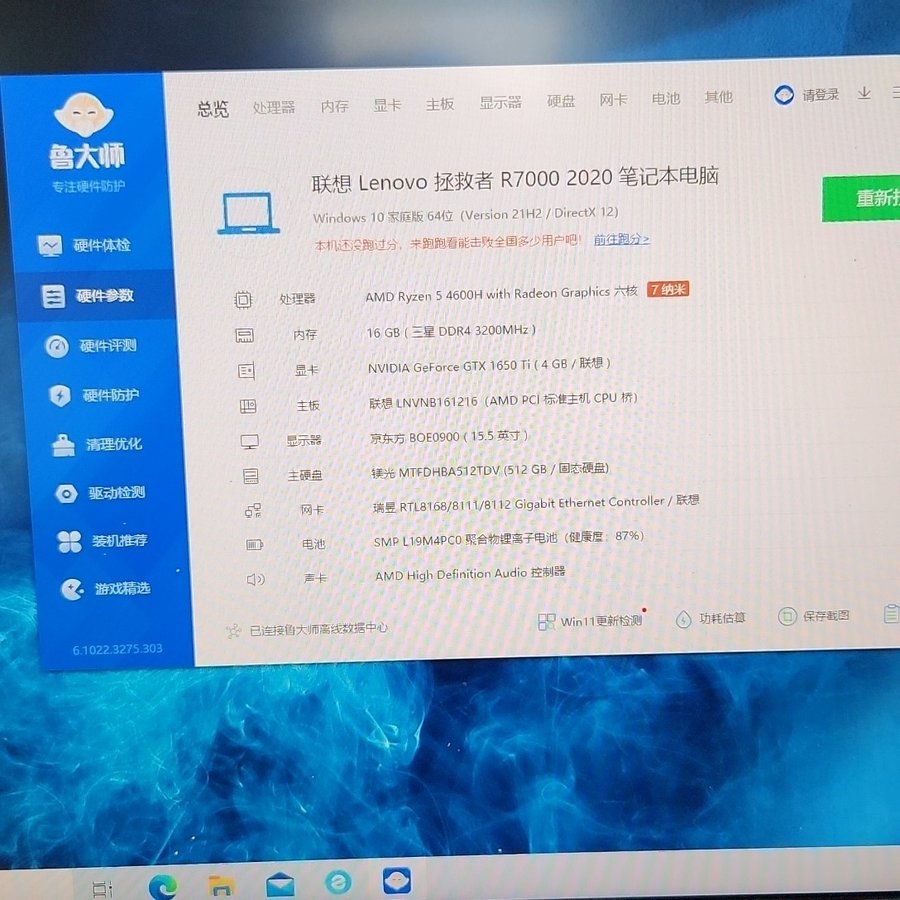This screenshot has height=900, width=900.
Task: Click the 电池 battery icon in the list
Action: point(254,544)
